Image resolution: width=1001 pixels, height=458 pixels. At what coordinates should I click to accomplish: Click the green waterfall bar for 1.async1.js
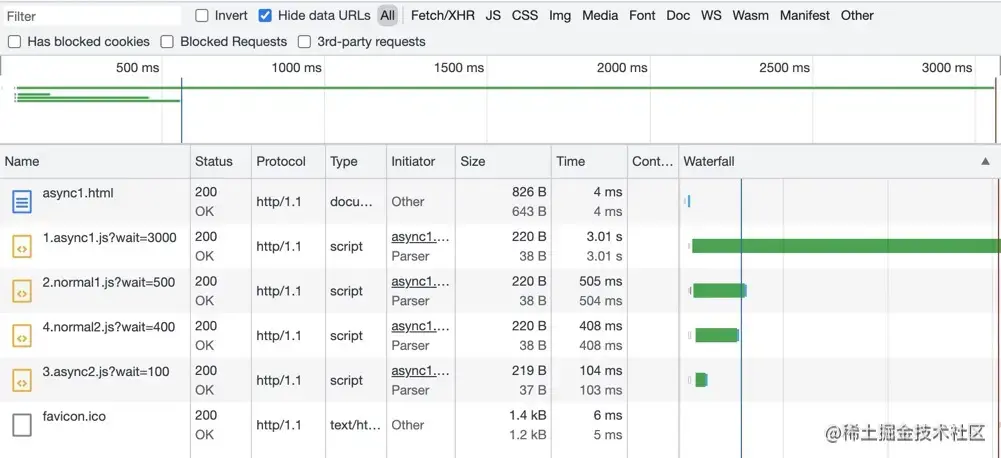tap(845, 246)
